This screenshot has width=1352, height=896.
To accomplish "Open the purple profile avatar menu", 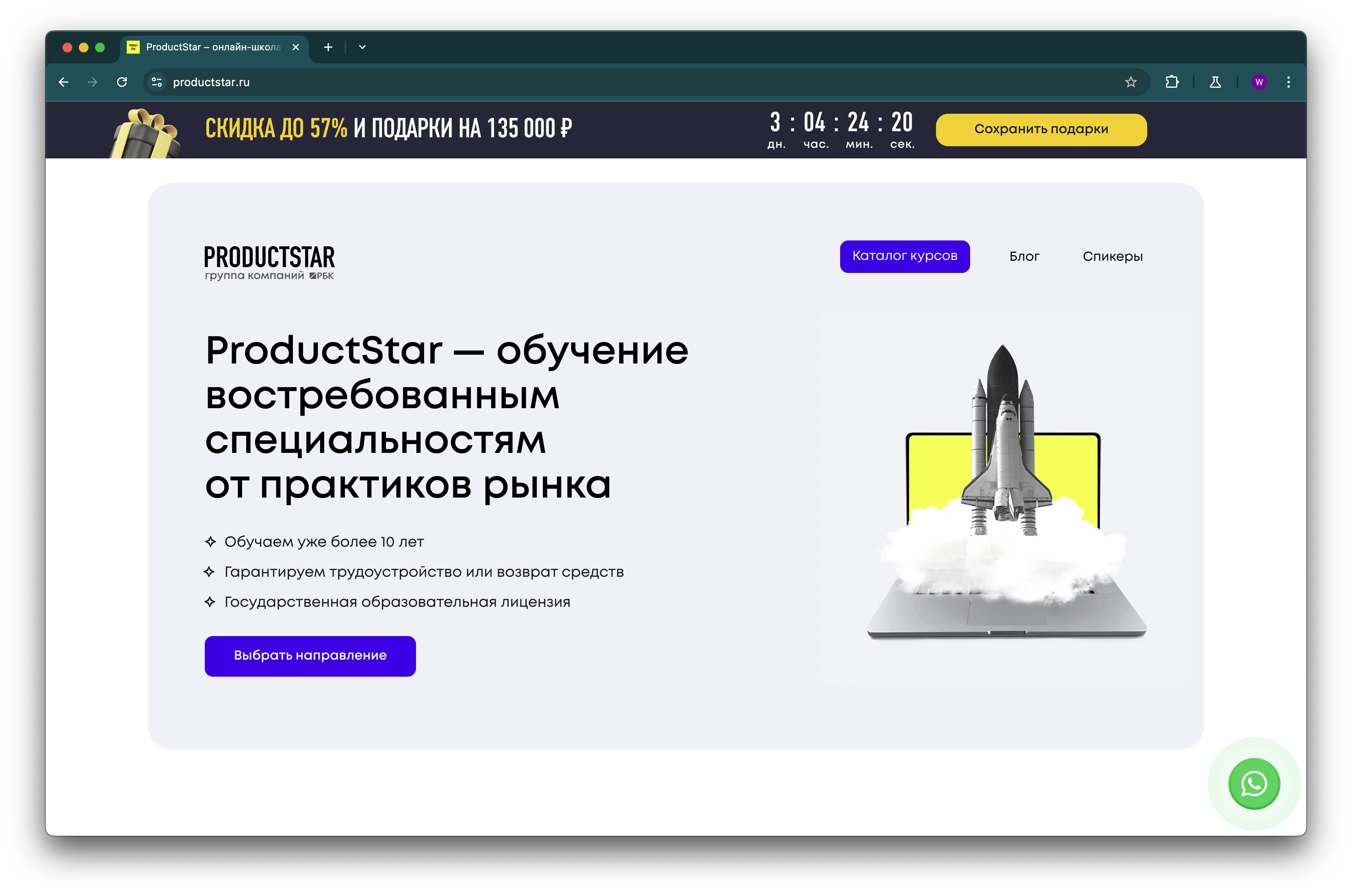I will pyautogui.click(x=1259, y=82).
